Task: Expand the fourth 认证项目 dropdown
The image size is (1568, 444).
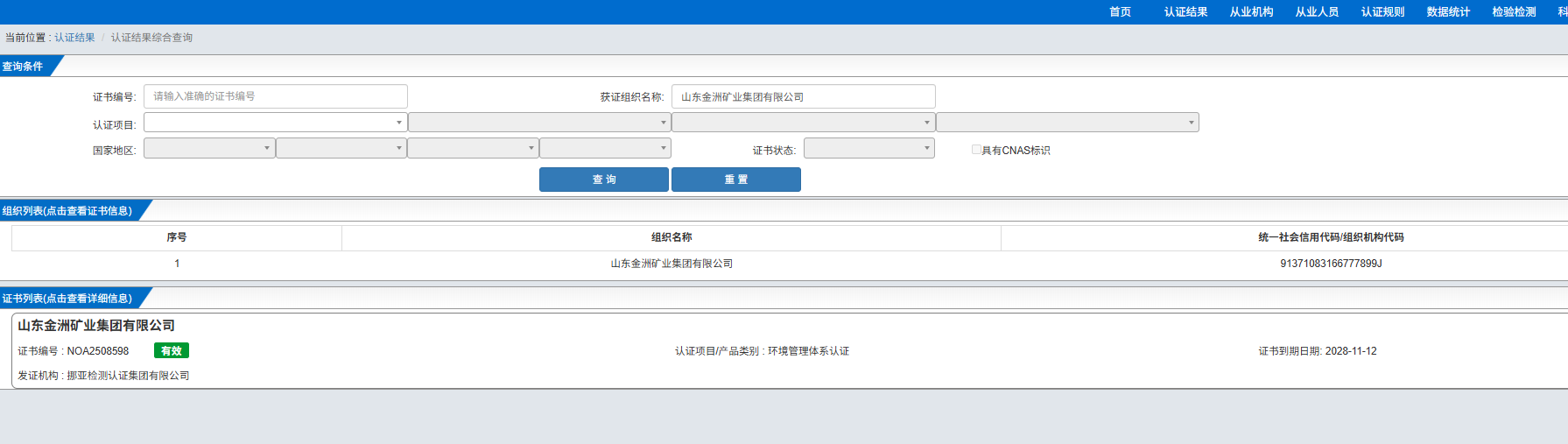Action: coord(1067,123)
